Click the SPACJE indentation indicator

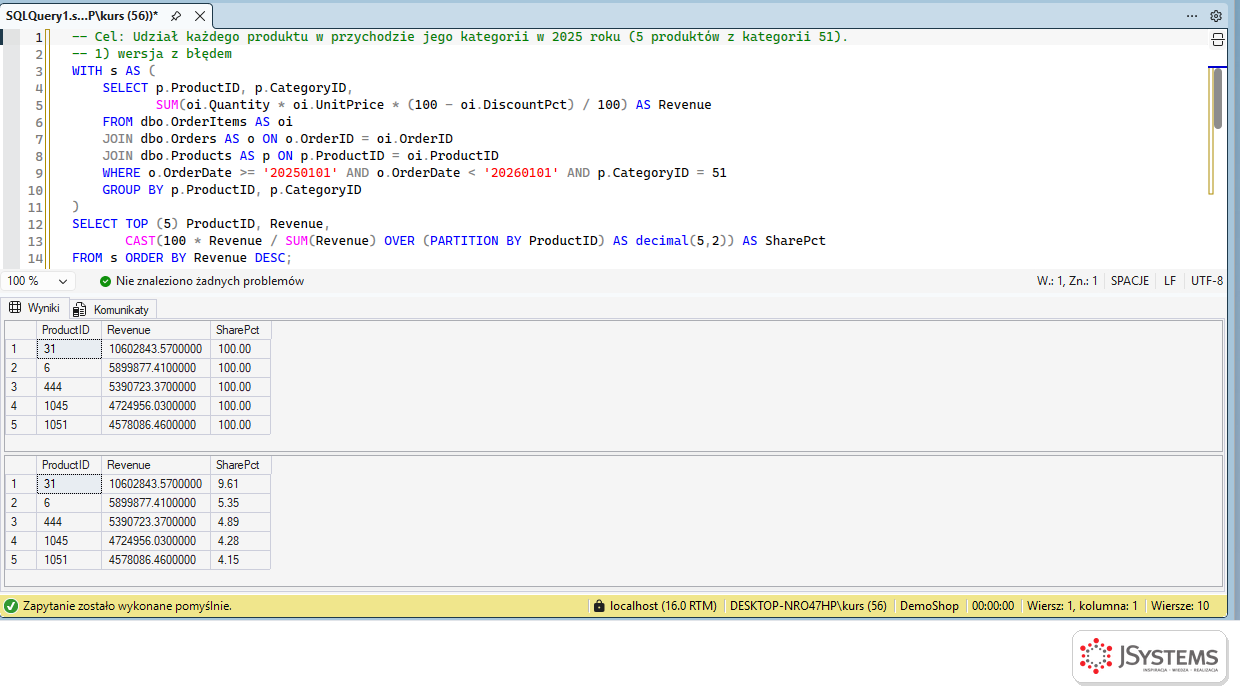click(1130, 281)
